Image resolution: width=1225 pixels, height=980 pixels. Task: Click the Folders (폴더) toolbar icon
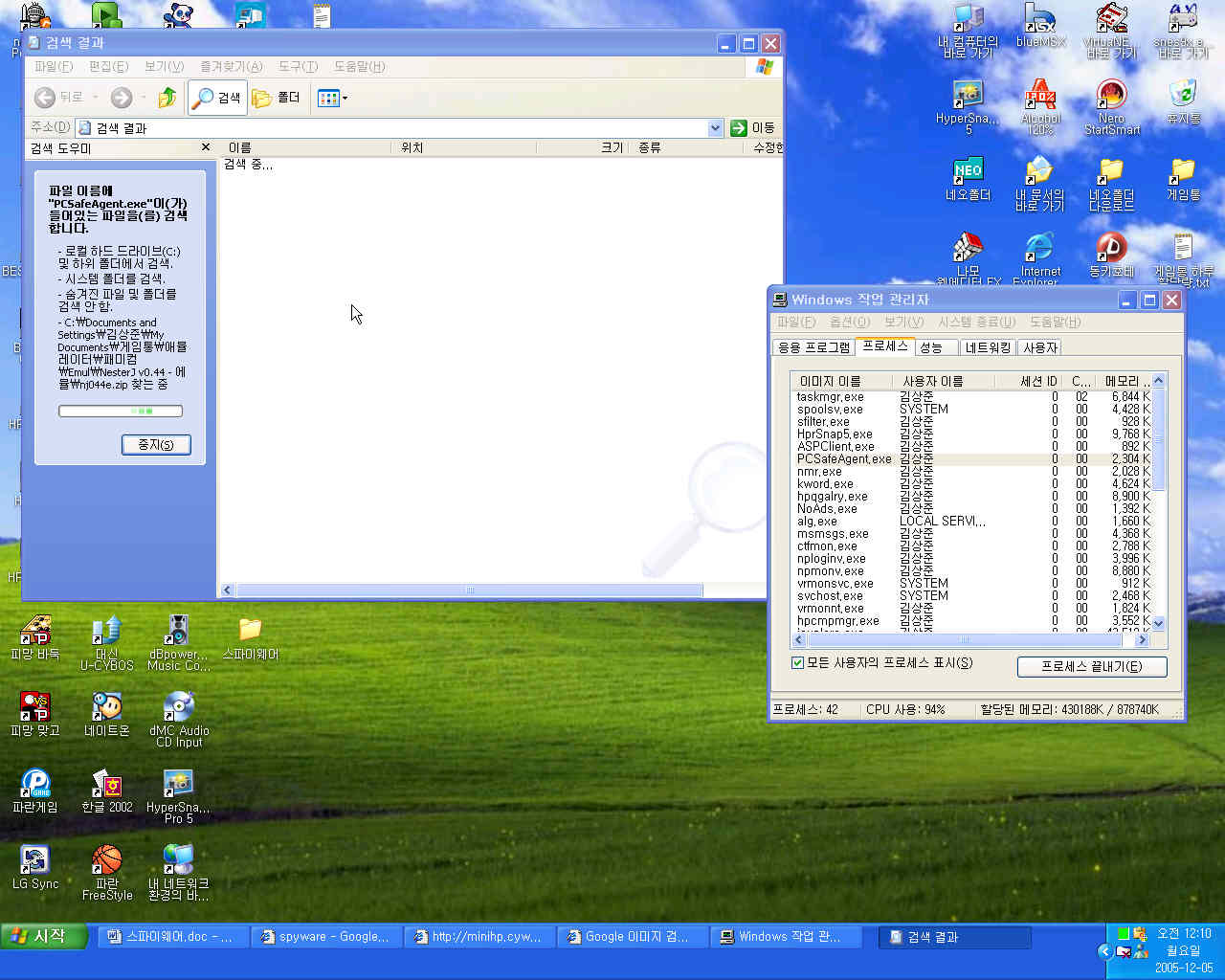[276, 98]
